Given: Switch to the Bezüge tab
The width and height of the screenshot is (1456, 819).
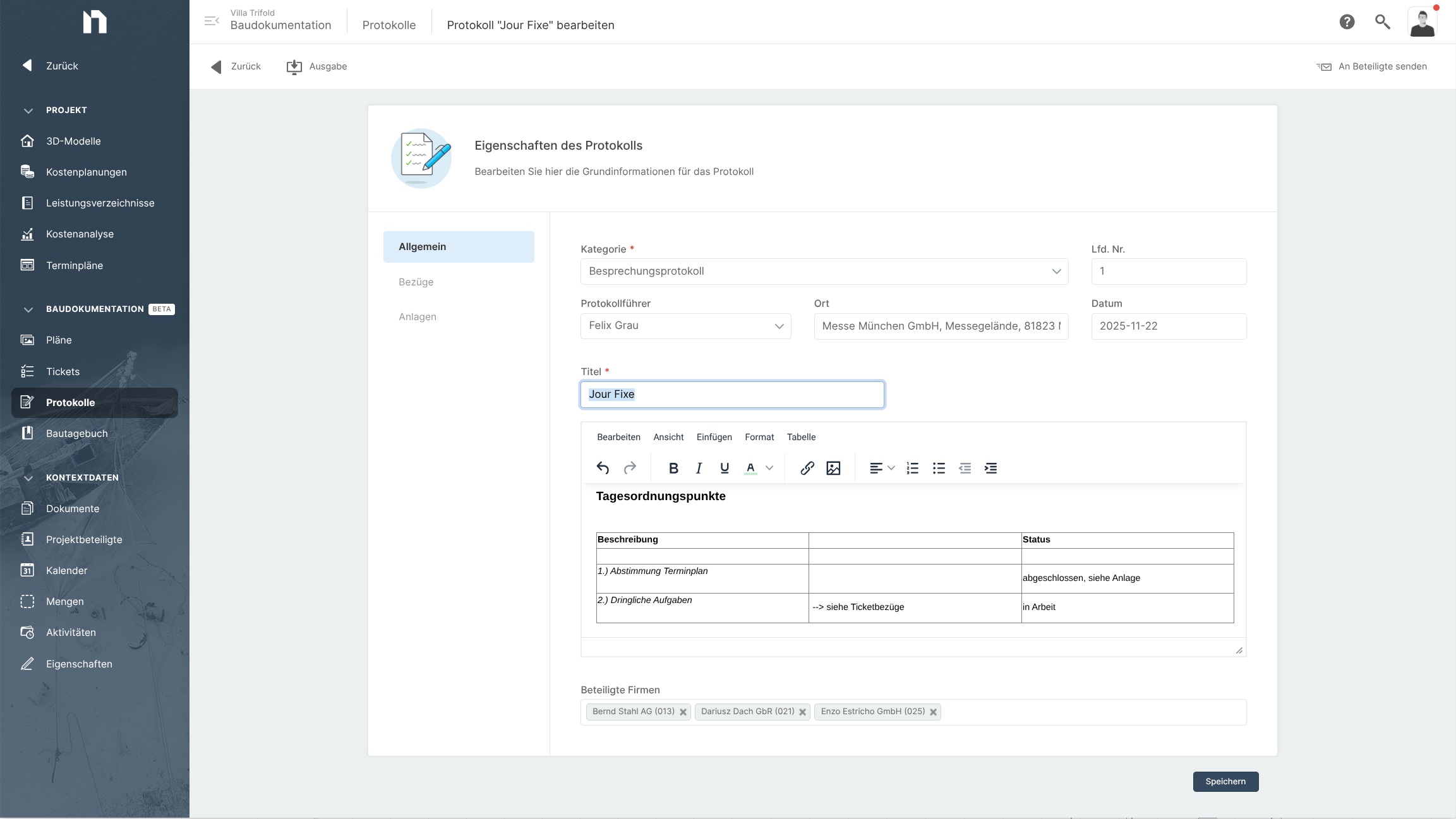Looking at the screenshot, I should pyautogui.click(x=416, y=282).
